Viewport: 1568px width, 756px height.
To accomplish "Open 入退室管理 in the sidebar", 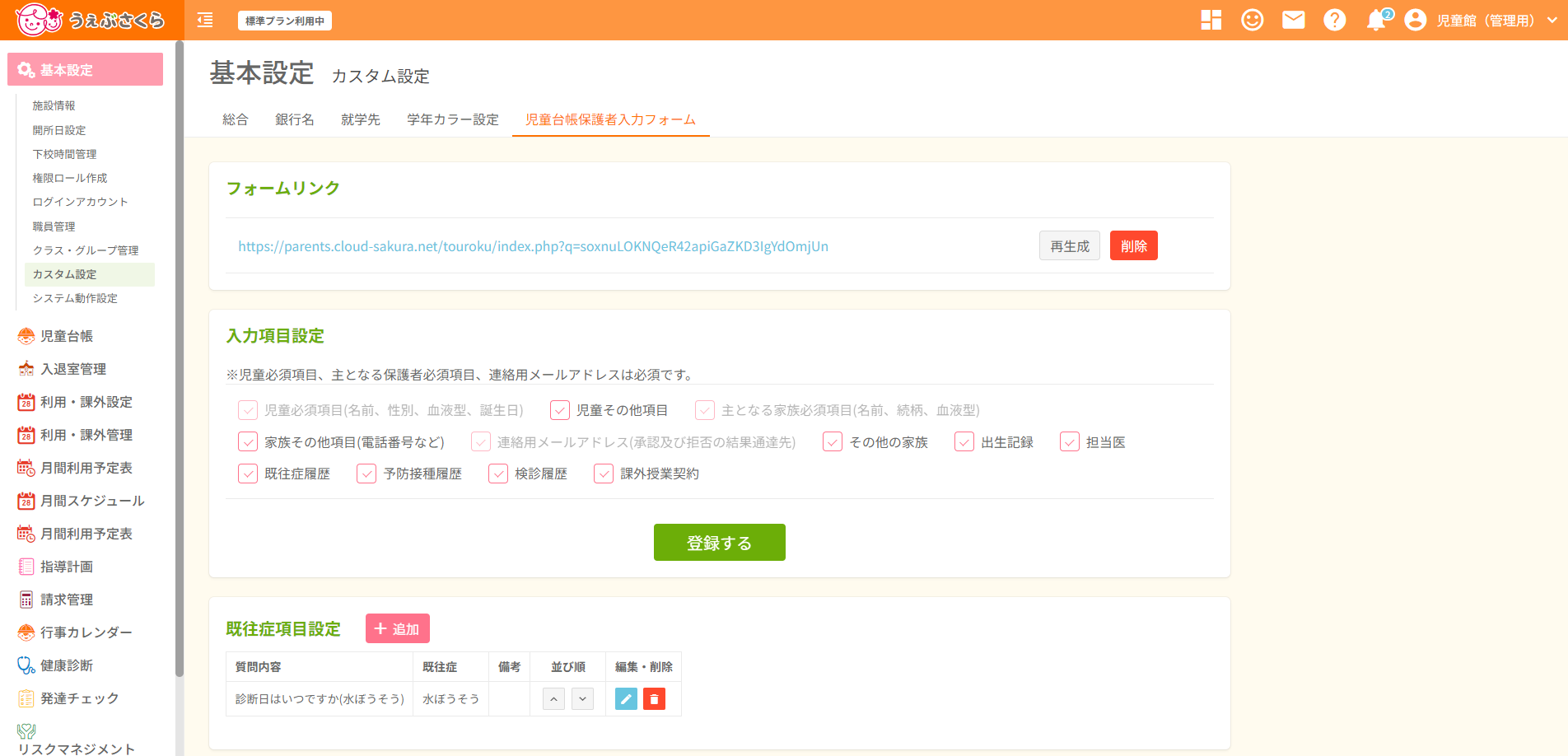I will click(73, 369).
